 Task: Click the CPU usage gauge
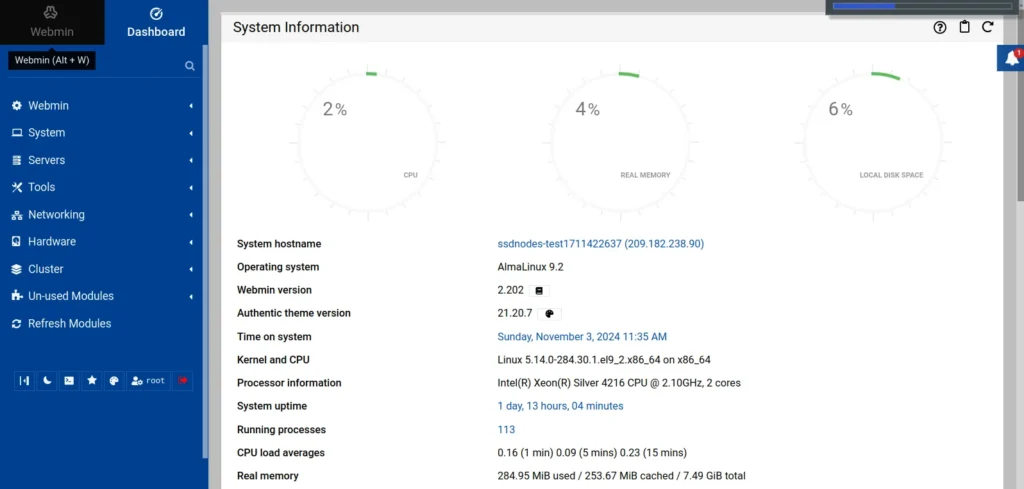[x=368, y=142]
